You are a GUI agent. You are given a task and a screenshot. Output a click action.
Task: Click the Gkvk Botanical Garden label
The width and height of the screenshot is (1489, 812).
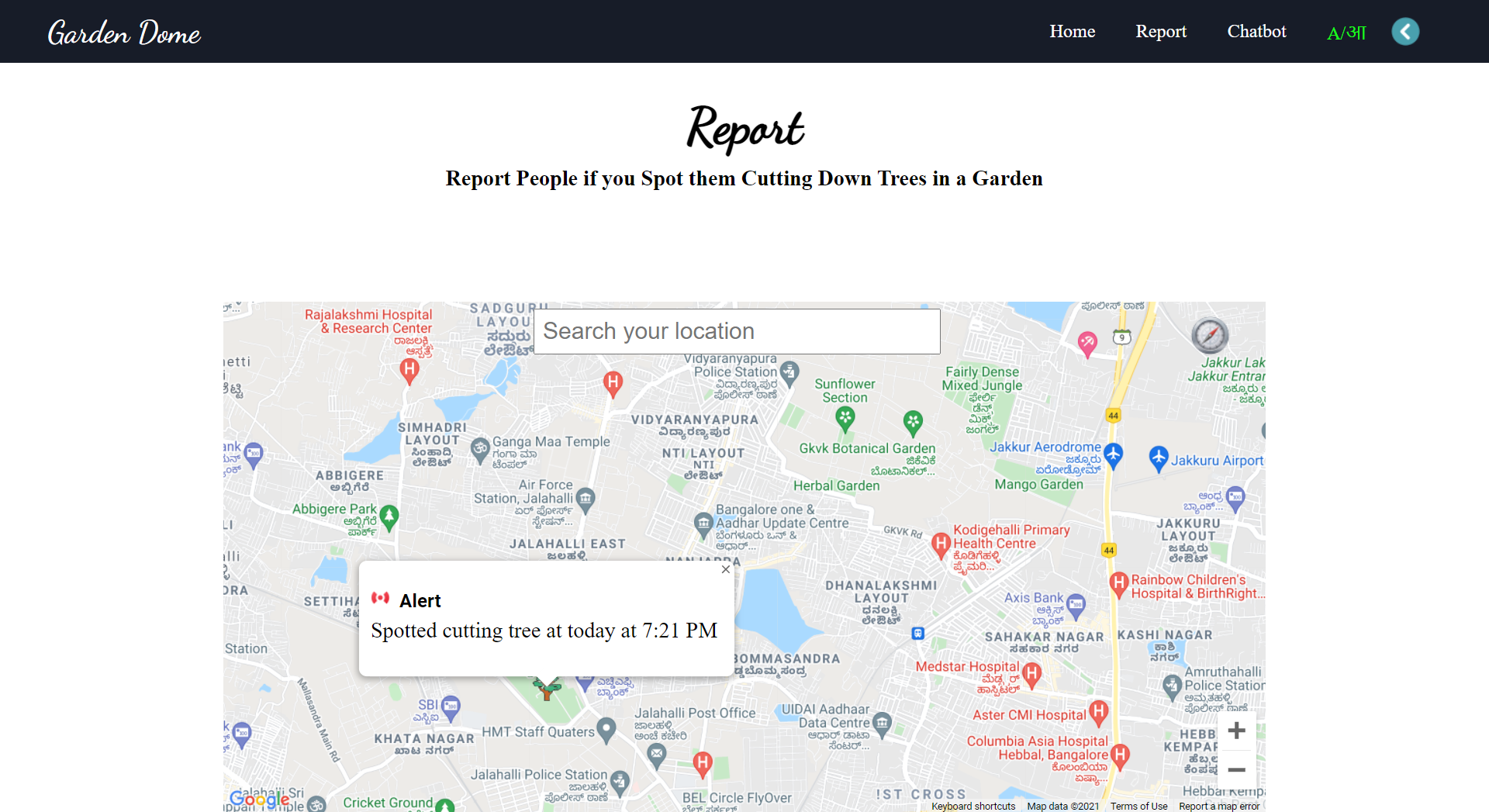(x=867, y=448)
